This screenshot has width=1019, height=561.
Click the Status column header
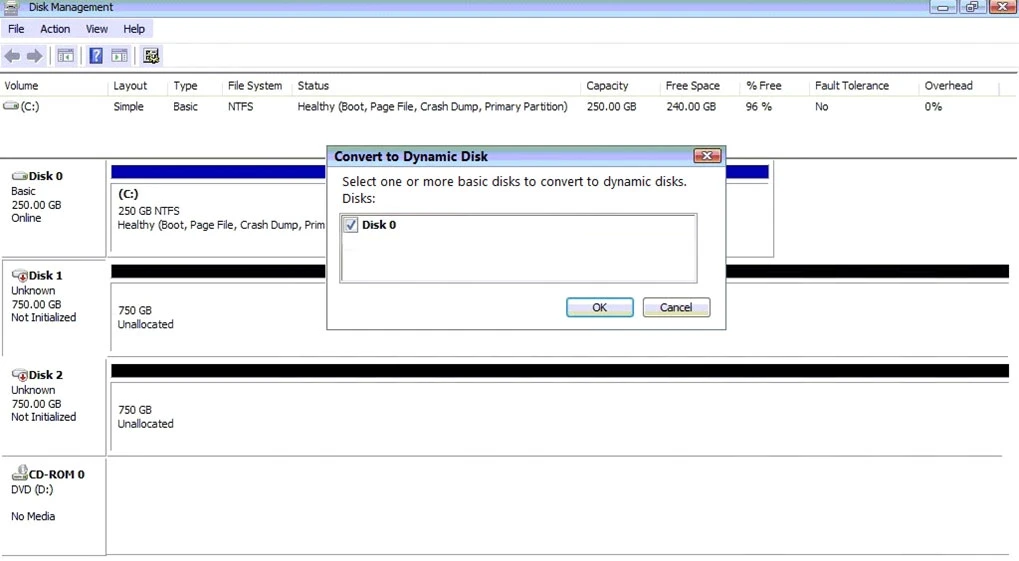click(313, 86)
